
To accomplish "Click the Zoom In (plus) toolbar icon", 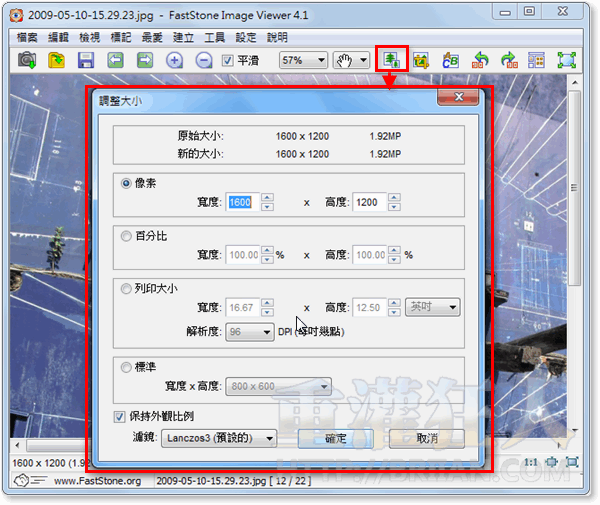I will pos(174,60).
